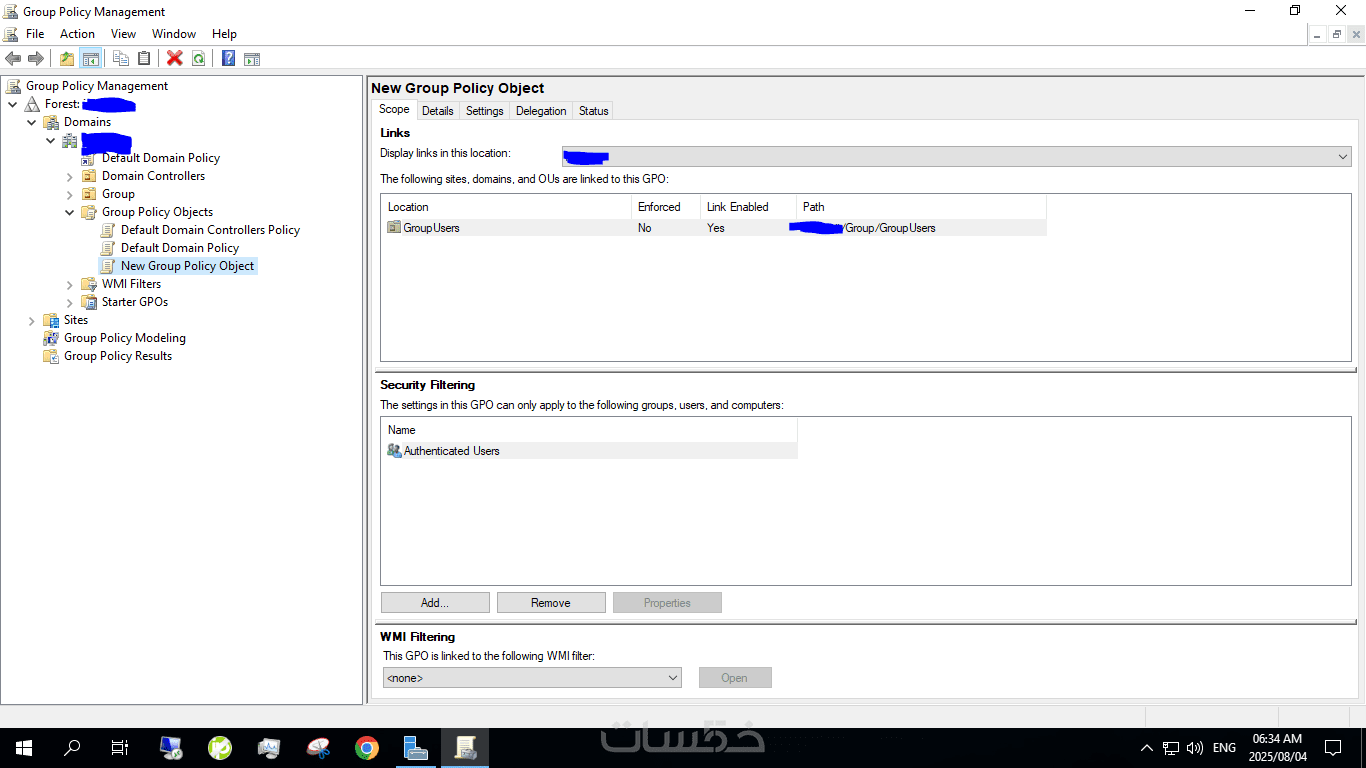This screenshot has height=768, width=1366.
Task: Switch to the Details tab
Action: tap(437, 111)
